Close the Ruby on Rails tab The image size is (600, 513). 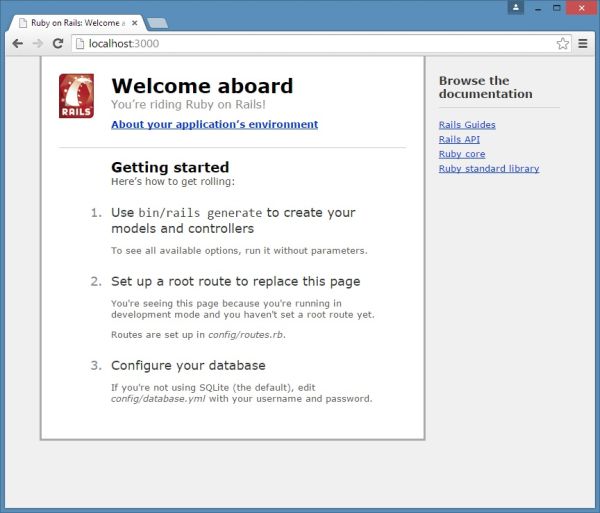click(x=135, y=23)
